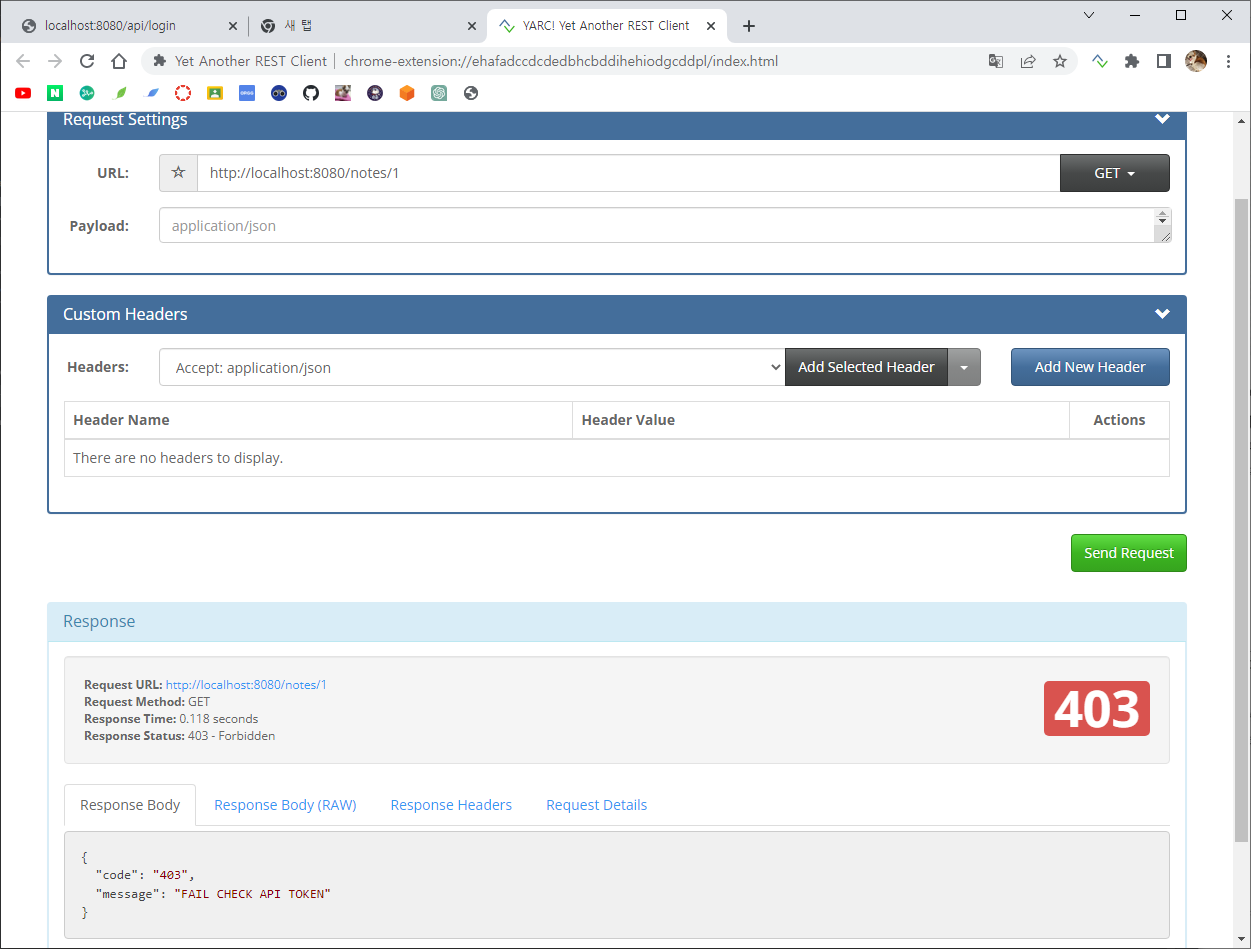Click the "There are no headers to display." row
The width and height of the screenshot is (1251, 949).
[617, 458]
